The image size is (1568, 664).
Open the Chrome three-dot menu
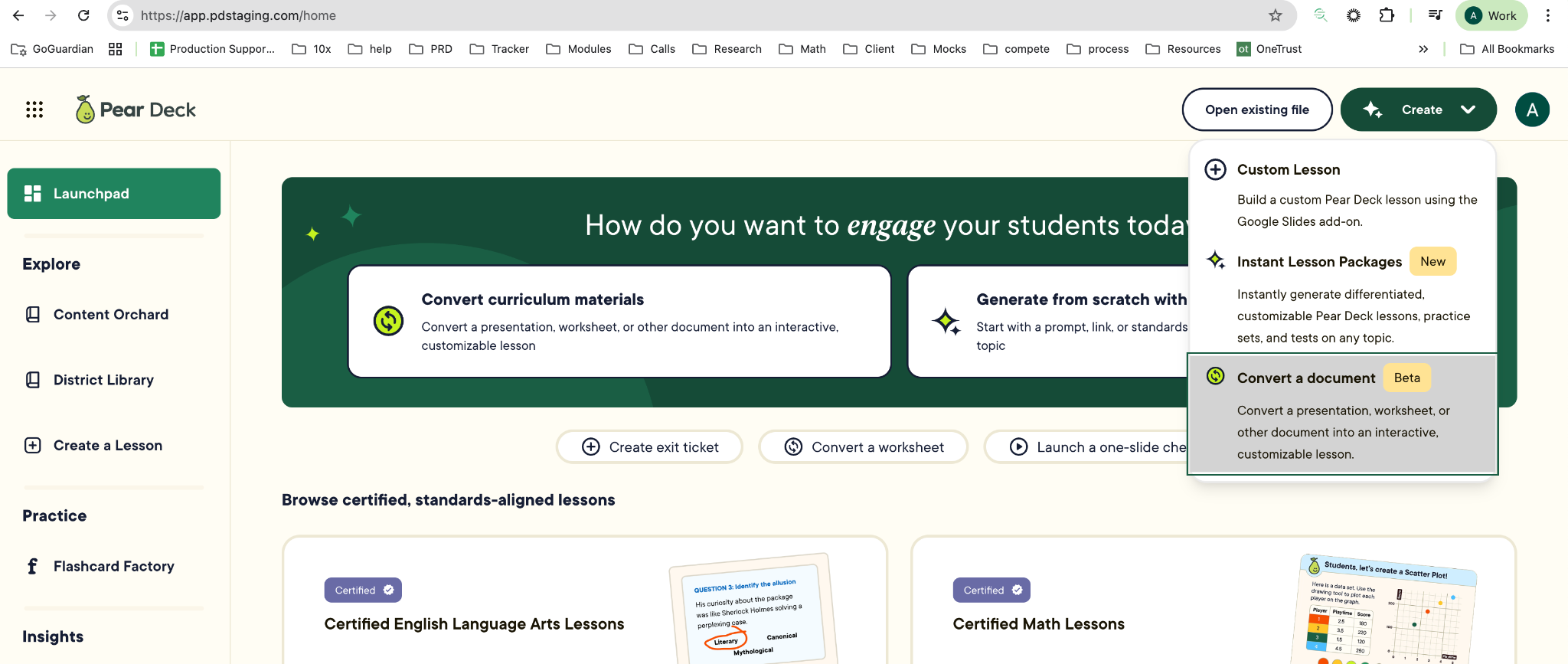click(1548, 15)
